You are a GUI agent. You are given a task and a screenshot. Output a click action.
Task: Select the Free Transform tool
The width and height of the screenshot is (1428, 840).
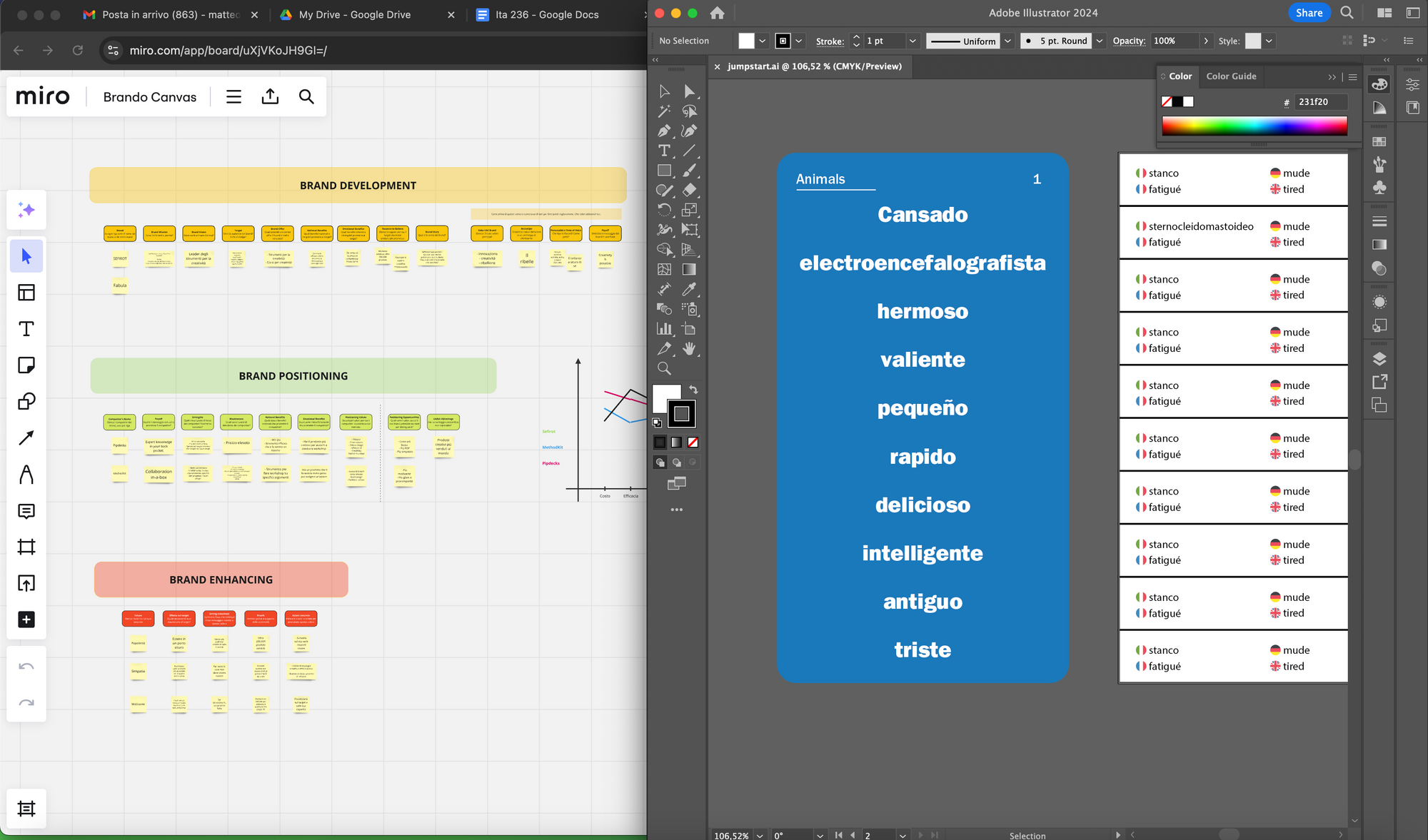(689, 230)
